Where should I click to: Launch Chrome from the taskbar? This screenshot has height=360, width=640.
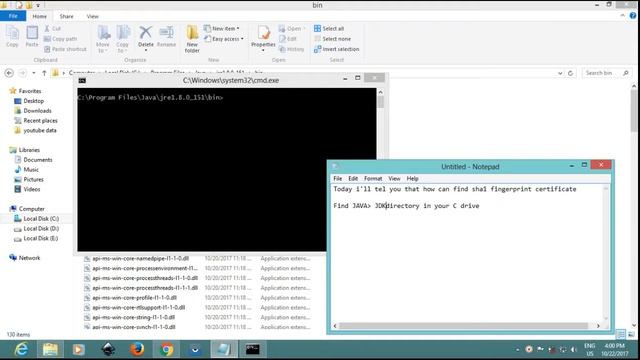tap(166, 349)
